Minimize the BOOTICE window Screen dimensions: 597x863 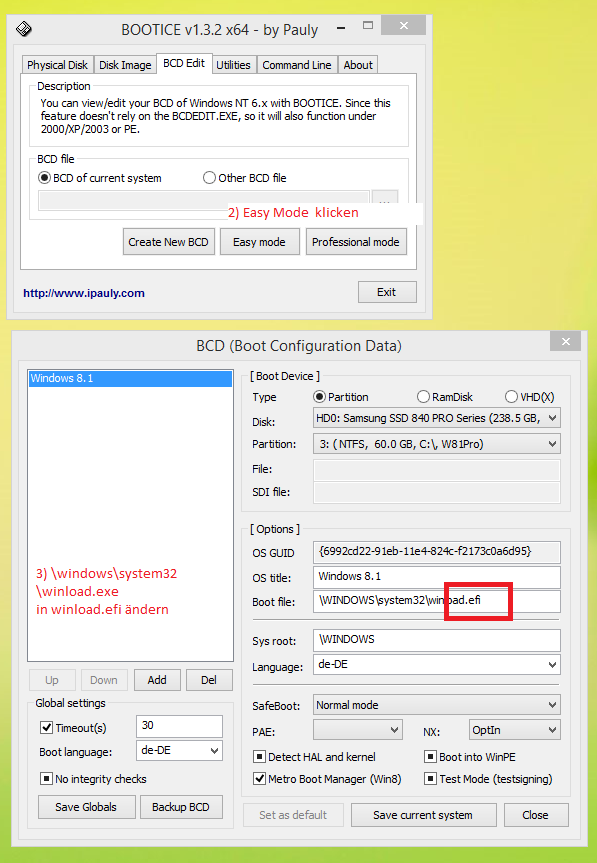pos(341,28)
